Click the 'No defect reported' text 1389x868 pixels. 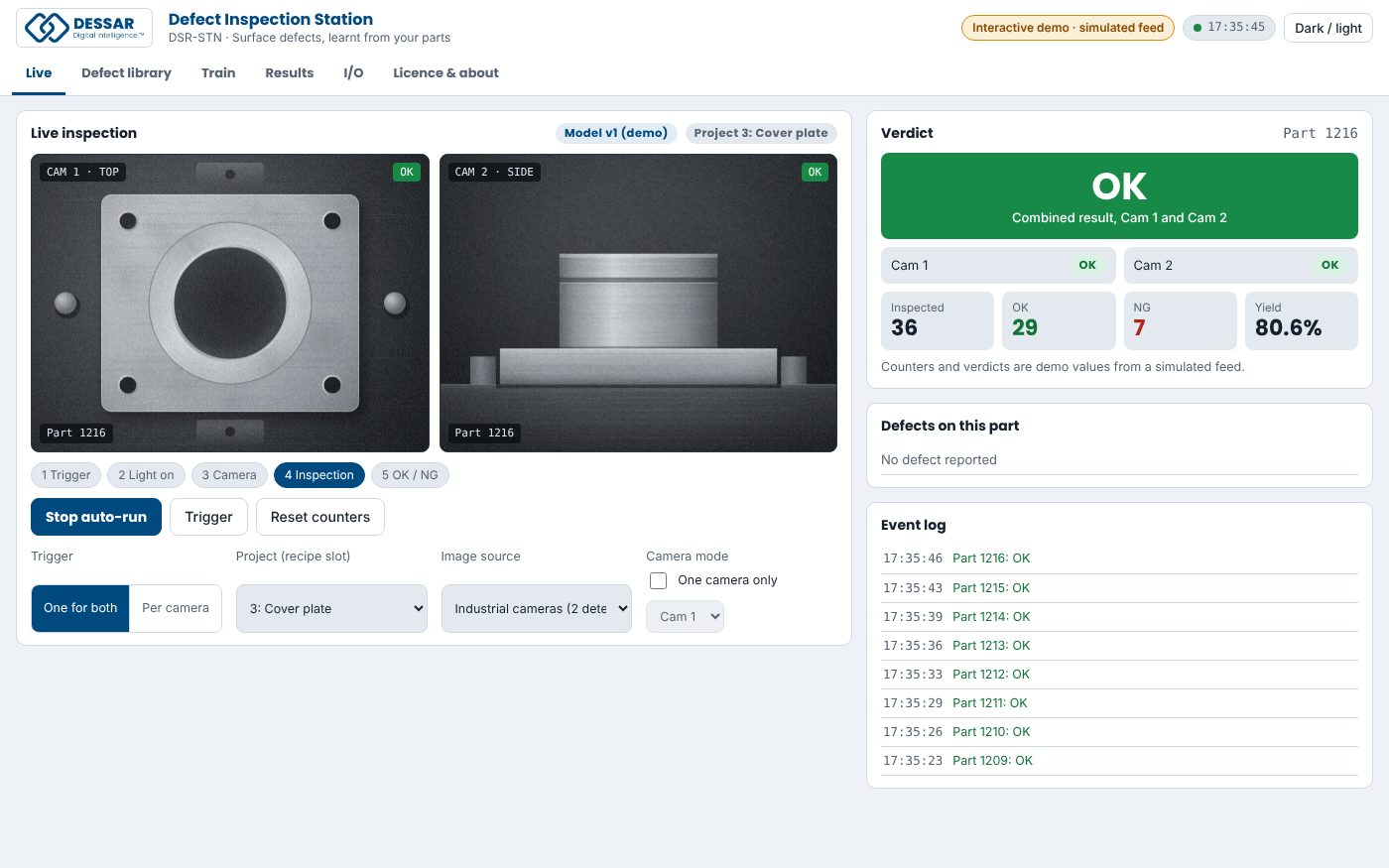pyautogui.click(x=939, y=459)
